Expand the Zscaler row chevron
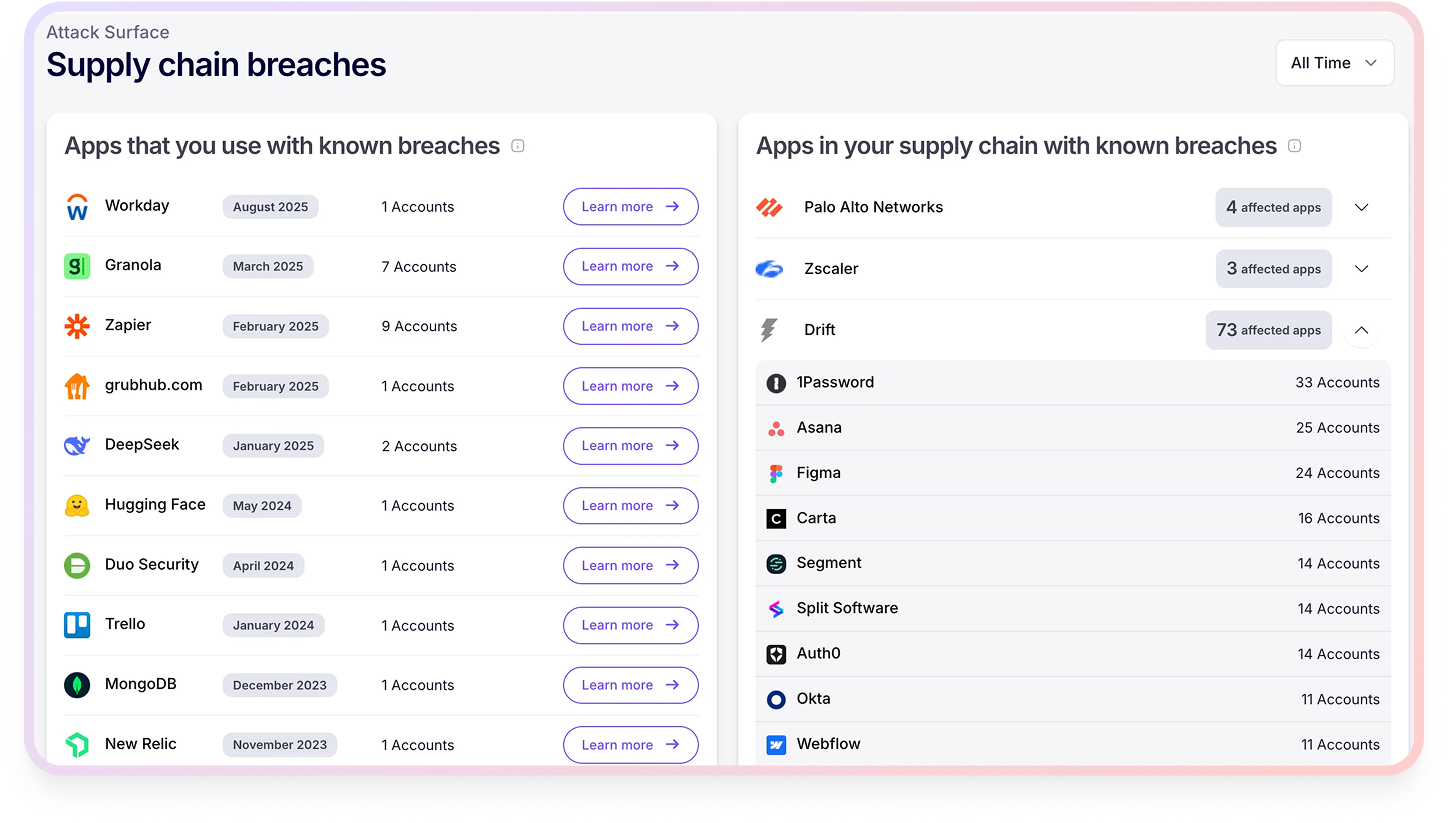 tap(1361, 269)
